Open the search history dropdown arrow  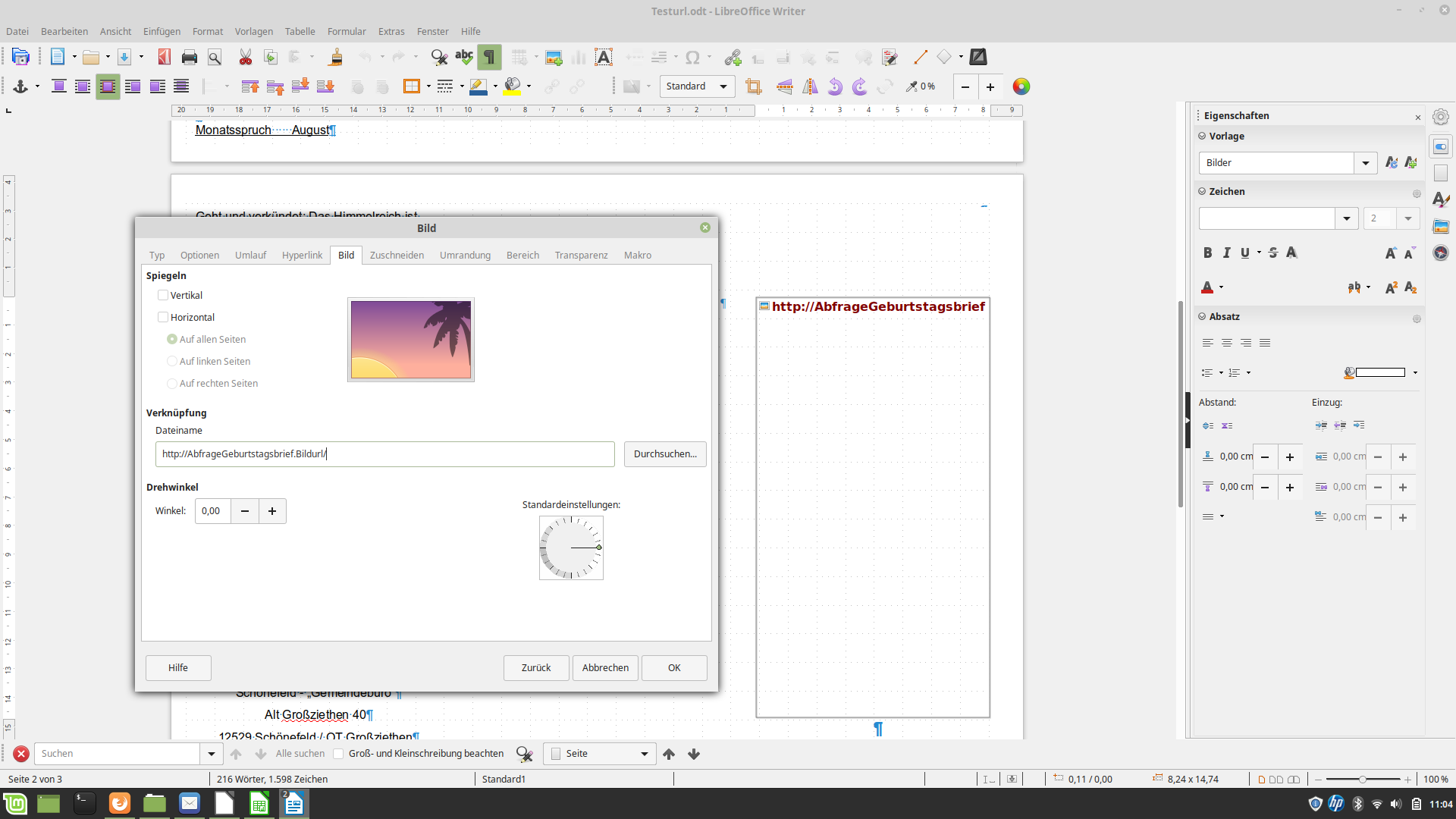tap(212, 754)
